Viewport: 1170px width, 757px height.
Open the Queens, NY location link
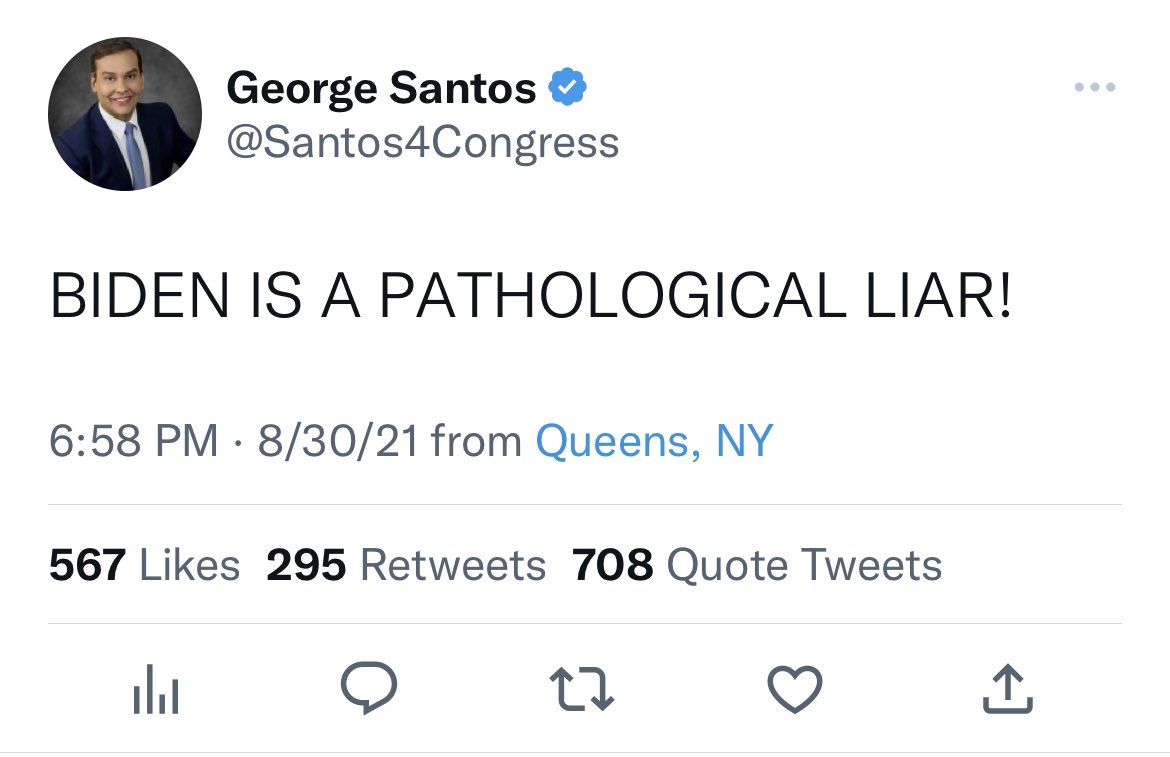point(654,441)
